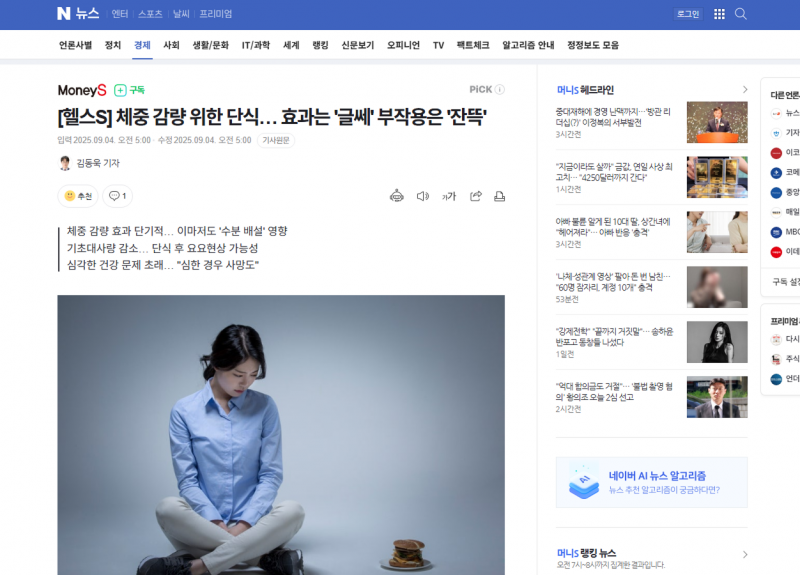Open the 팩트체크 menu item
The height and width of the screenshot is (575, 800).
tap(472, 45)
